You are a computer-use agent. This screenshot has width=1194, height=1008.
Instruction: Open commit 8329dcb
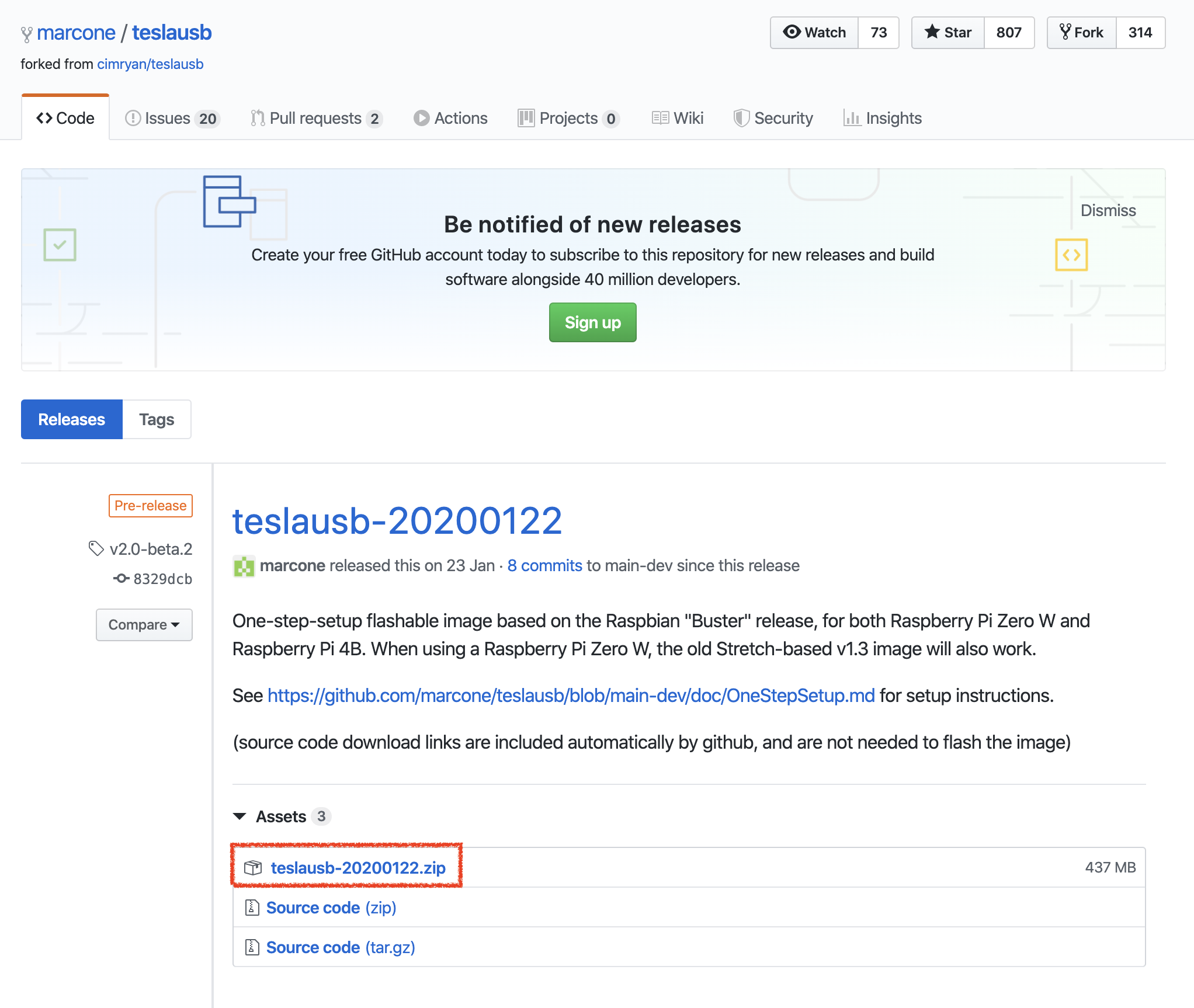pos(163,579)
